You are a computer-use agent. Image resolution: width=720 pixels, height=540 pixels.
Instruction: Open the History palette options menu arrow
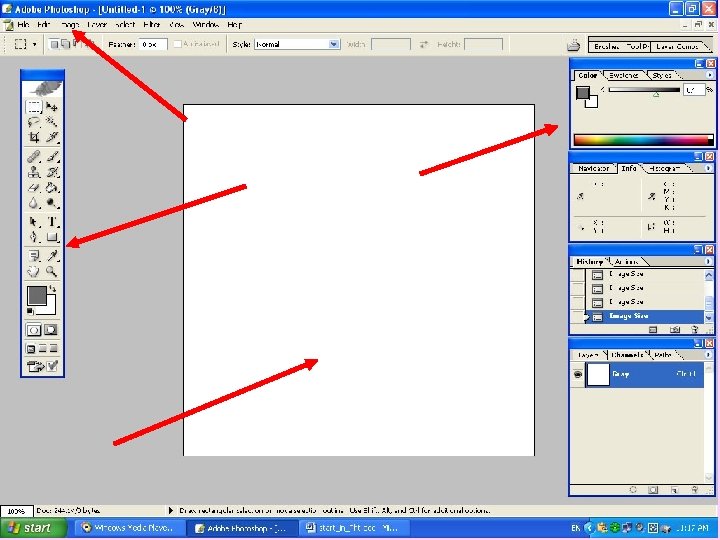tap(709, 261)
